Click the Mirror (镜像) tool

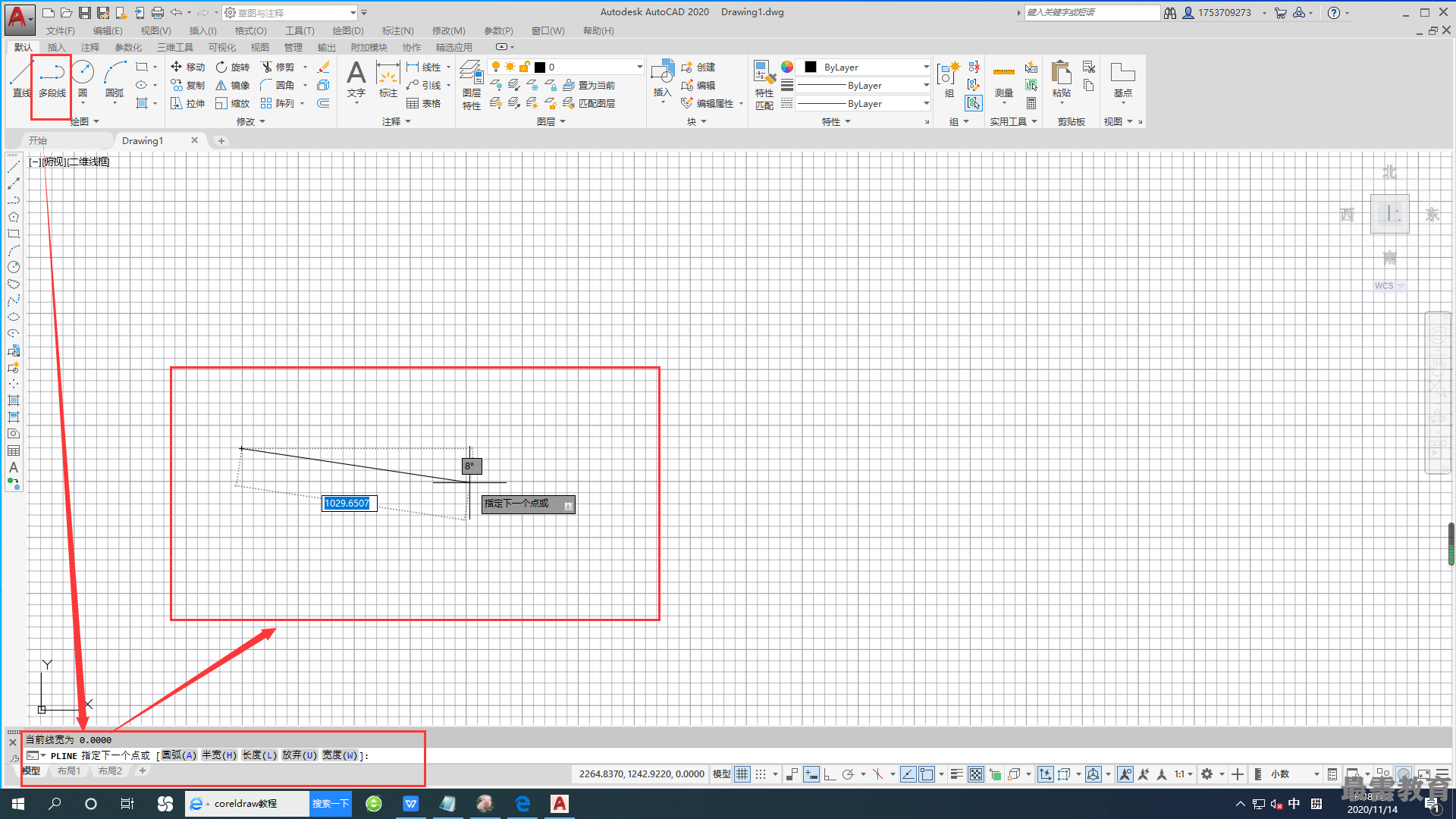point(233,85)
